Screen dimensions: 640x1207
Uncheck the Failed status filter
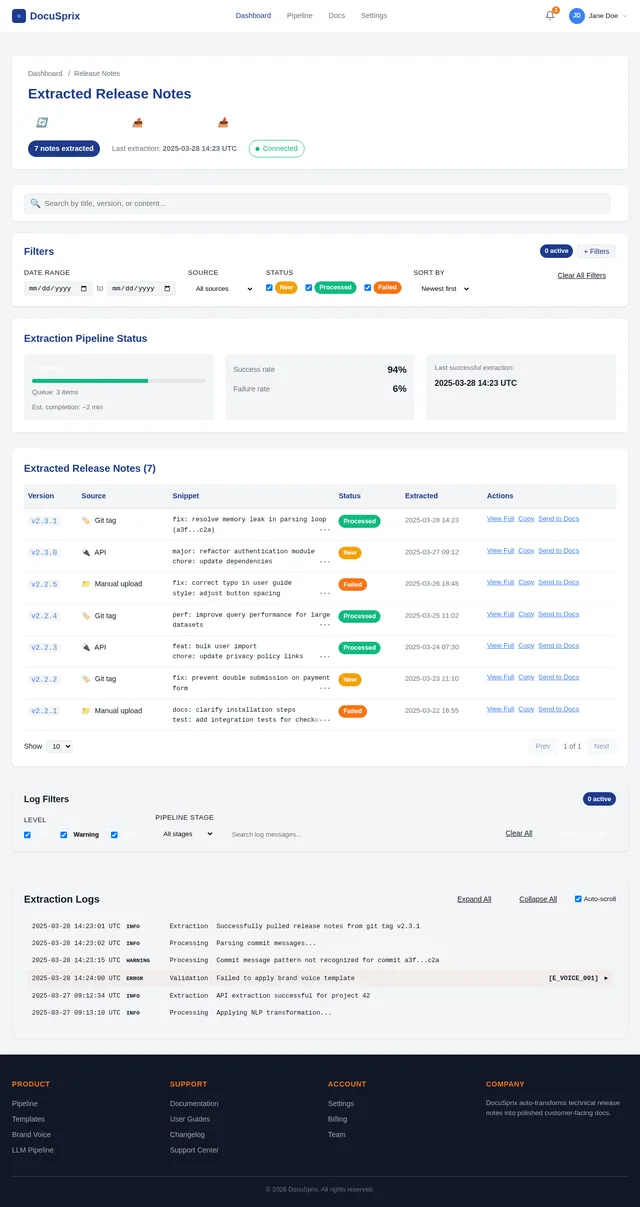click(368, 287)
